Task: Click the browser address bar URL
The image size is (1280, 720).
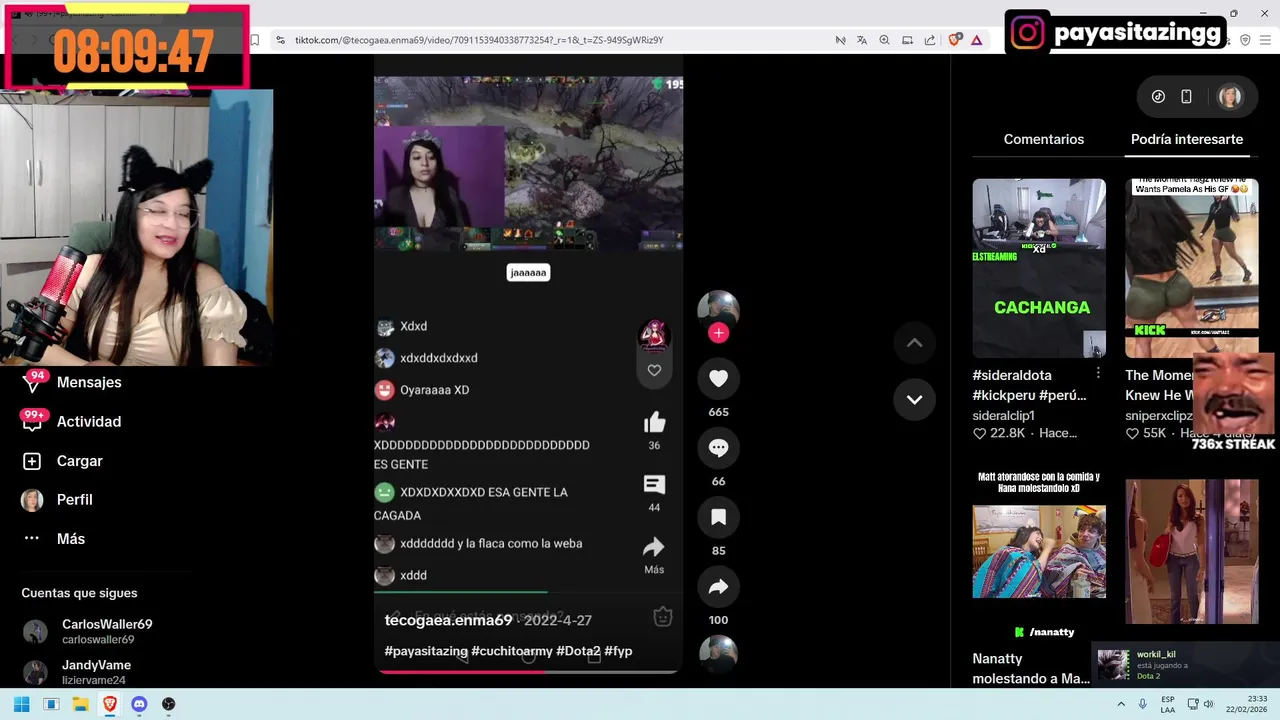Action: pyautogui.click(x=479, y=40)
